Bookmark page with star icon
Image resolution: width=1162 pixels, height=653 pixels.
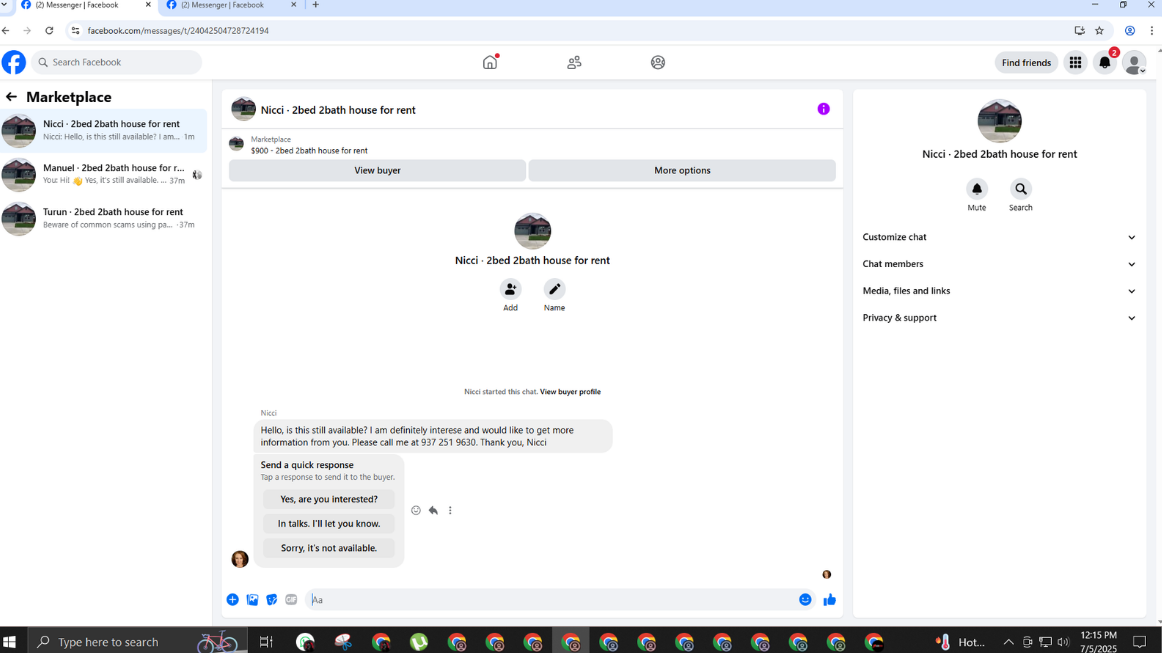[1100, 30]
